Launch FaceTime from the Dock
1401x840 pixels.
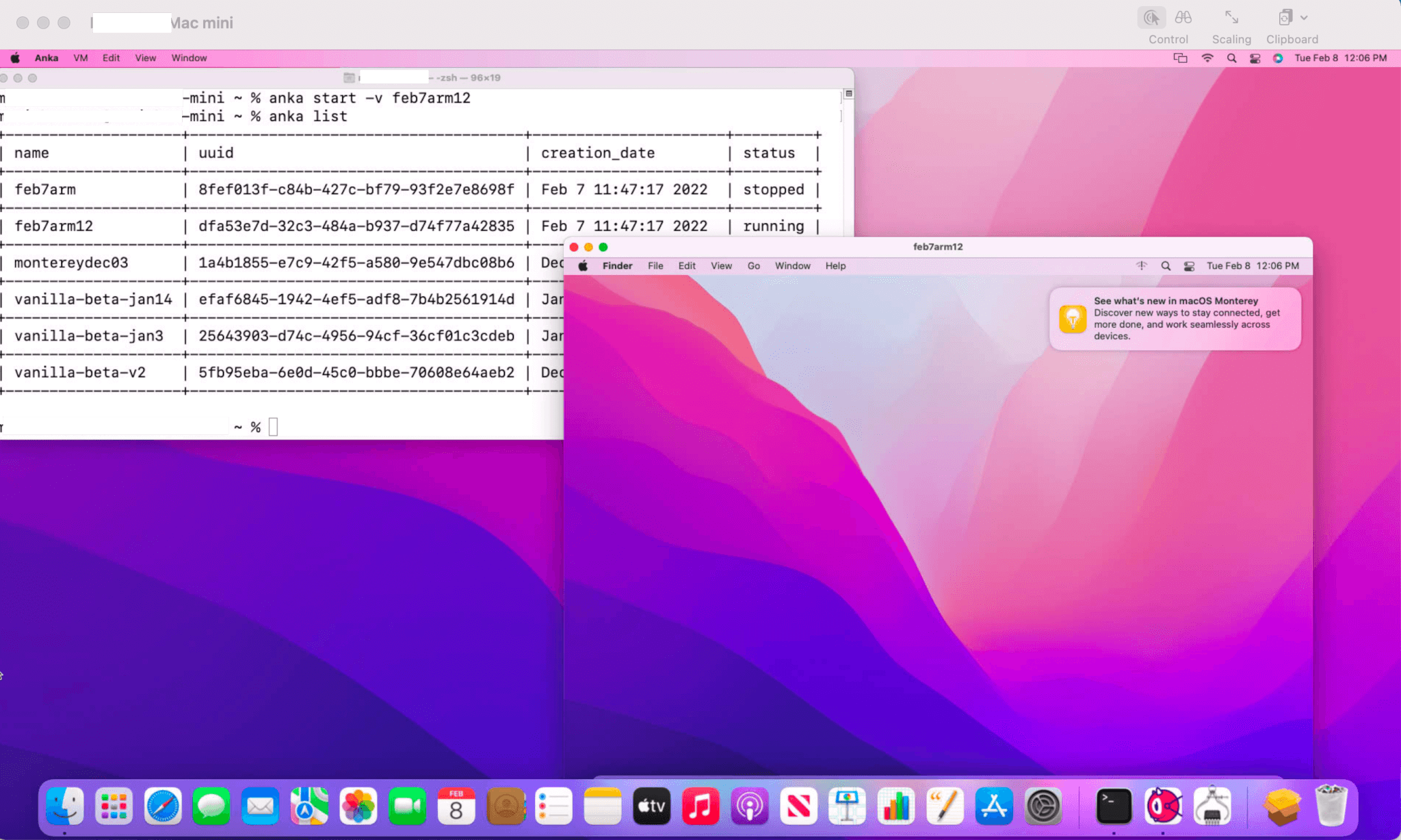tap(407, 806)
